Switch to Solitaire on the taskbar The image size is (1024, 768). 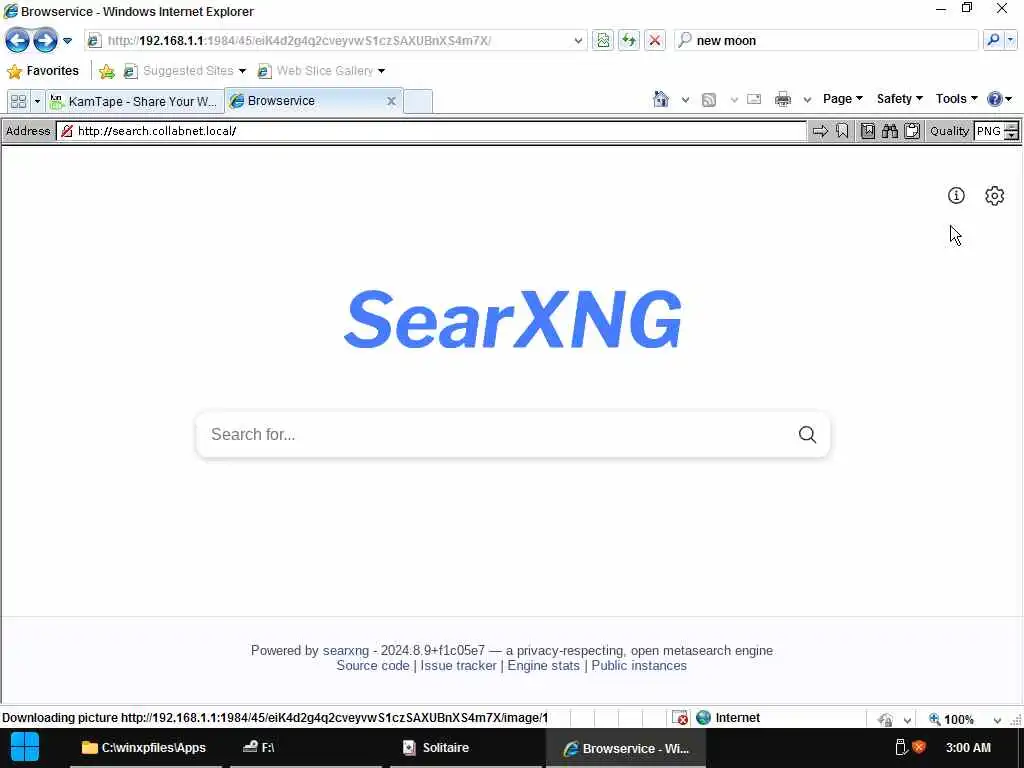pos(466,748)
